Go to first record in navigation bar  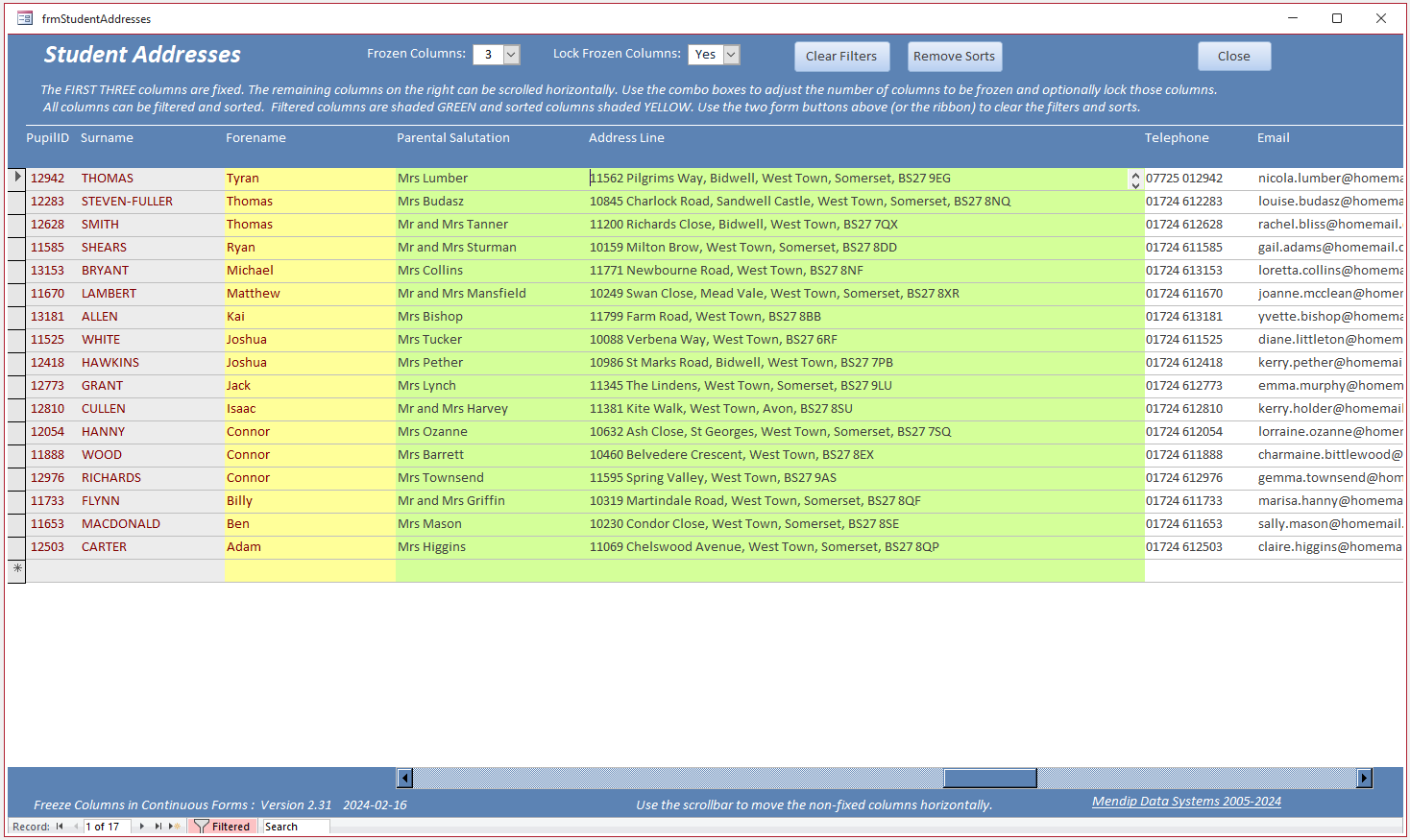pos(60,827)
